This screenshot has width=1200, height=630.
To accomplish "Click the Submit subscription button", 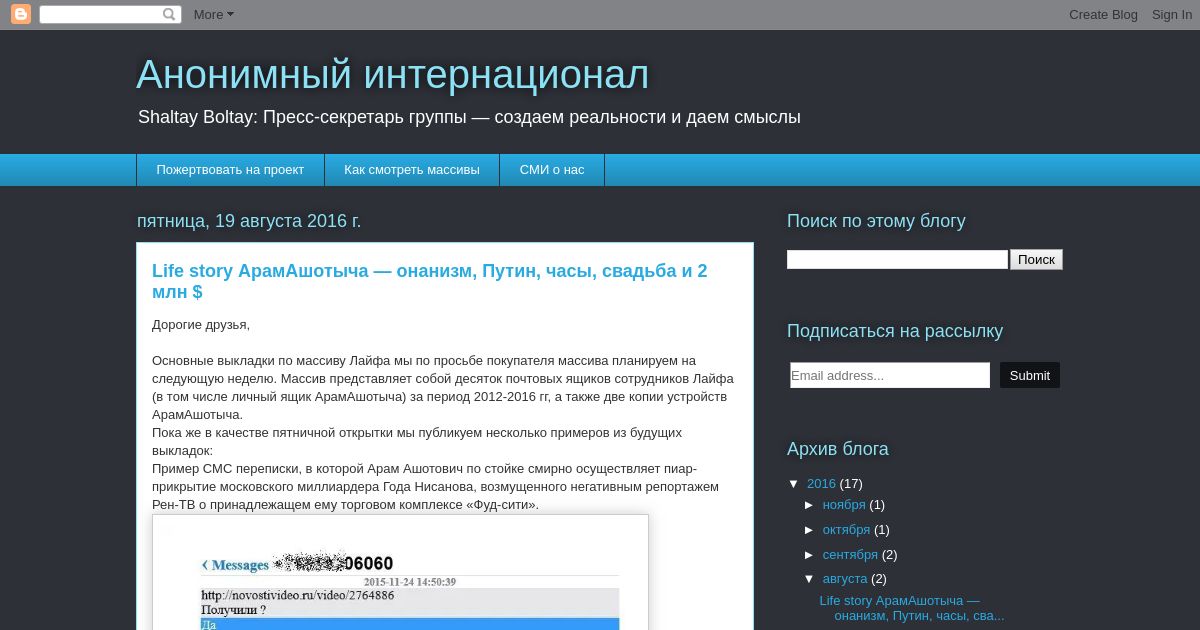I will (x=1029, y=375).
